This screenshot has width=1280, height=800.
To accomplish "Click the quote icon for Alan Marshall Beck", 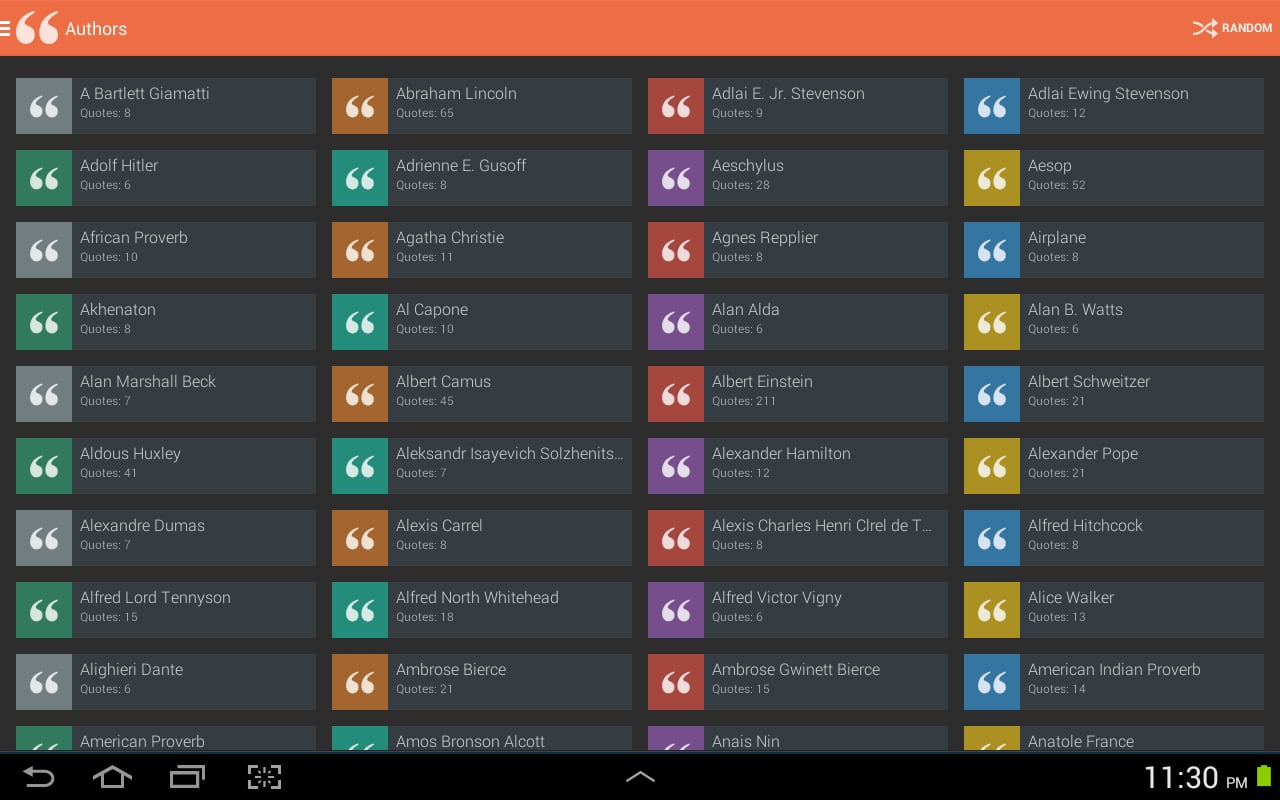I will coord(44,394).
